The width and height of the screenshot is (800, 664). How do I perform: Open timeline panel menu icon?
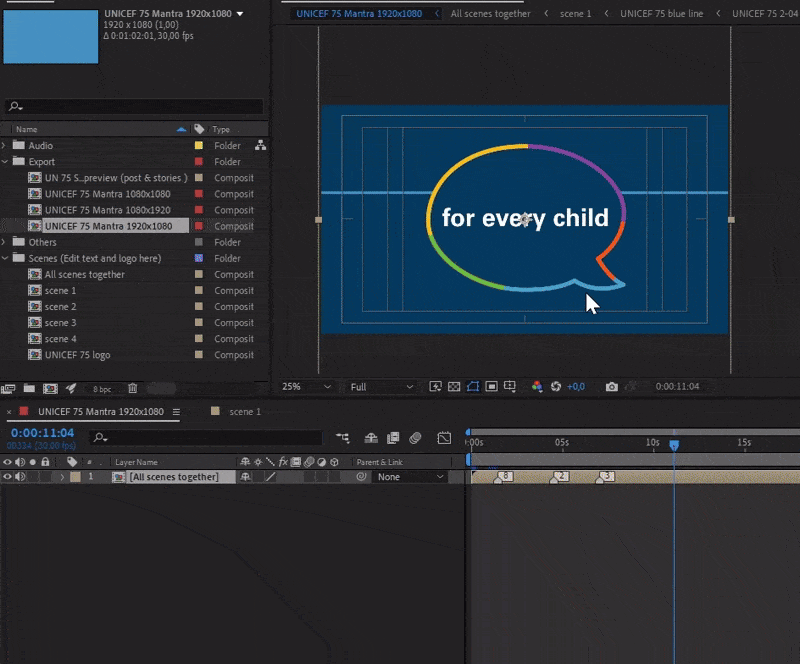point(176,412)
